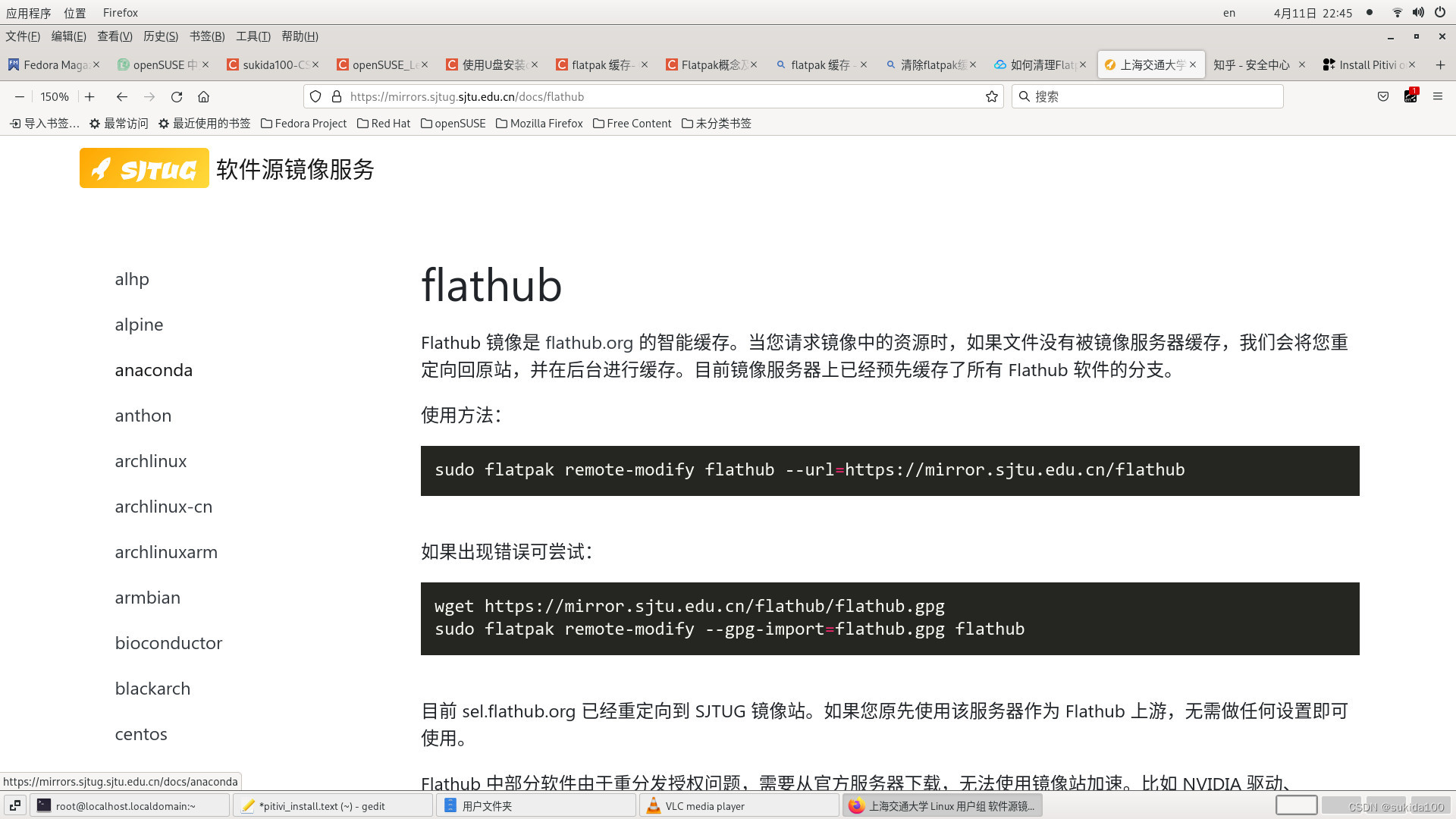Close the Fedora Magazine tab
This screenshot has width=1456, height=819.
coord(96,64)
